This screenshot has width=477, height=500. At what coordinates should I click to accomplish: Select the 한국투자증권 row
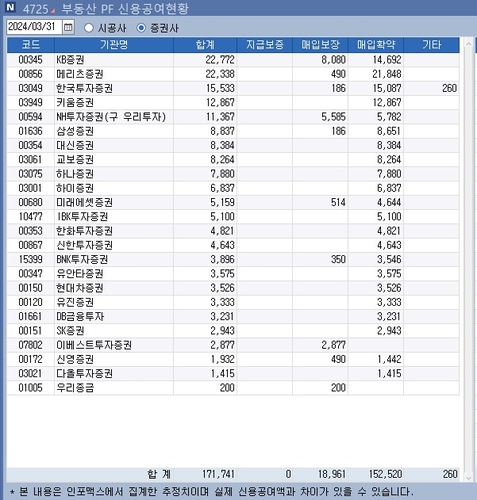tap(233, 88)
